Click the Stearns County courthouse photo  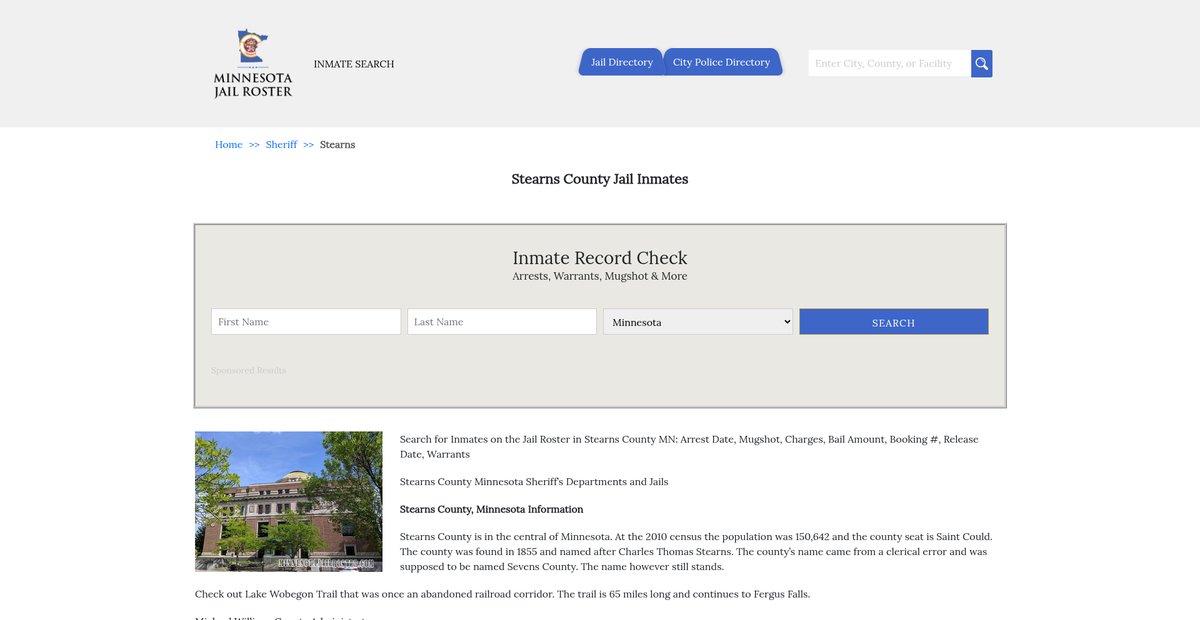[x=288, y=501]
